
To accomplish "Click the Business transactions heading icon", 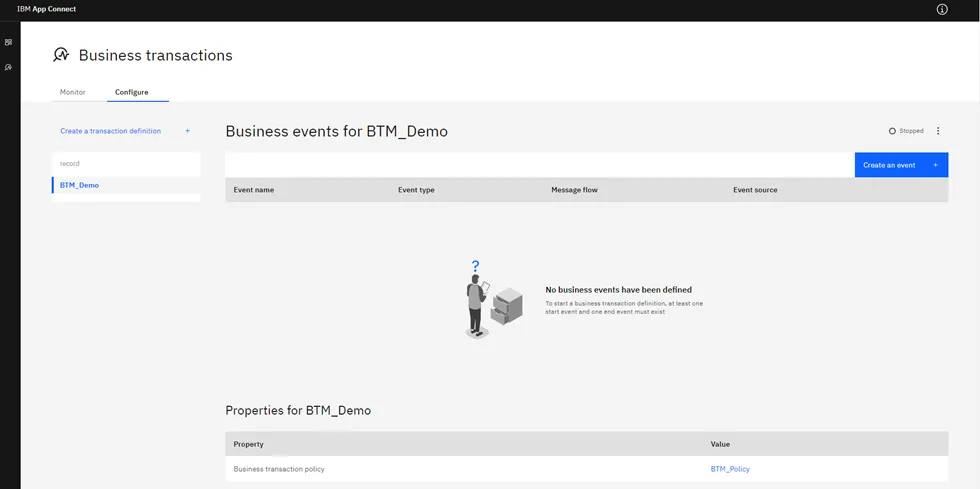I will [61, 55].
